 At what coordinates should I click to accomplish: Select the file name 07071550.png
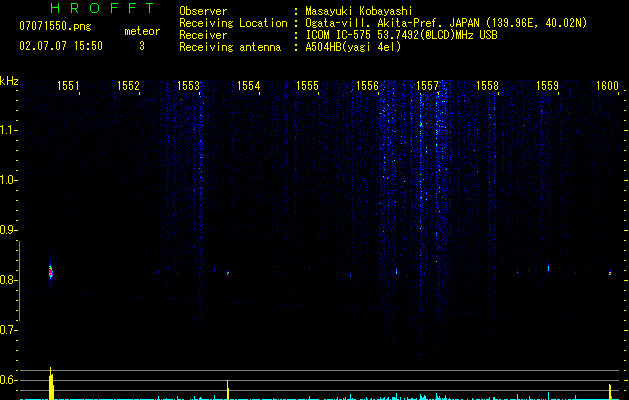(55, 27)
